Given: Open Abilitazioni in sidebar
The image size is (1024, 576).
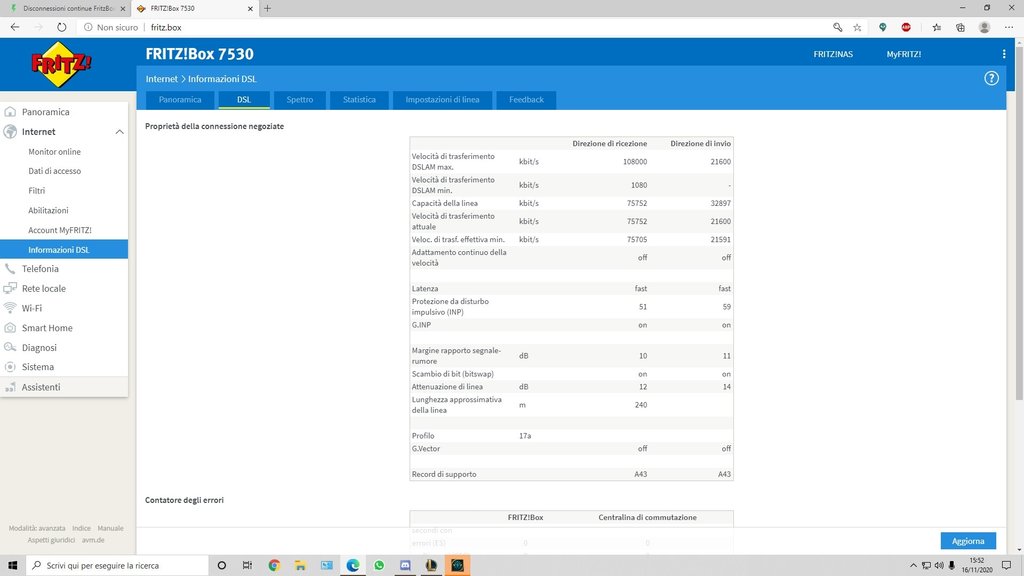Looking at the screenshot, I should click(x=48, y=210).
